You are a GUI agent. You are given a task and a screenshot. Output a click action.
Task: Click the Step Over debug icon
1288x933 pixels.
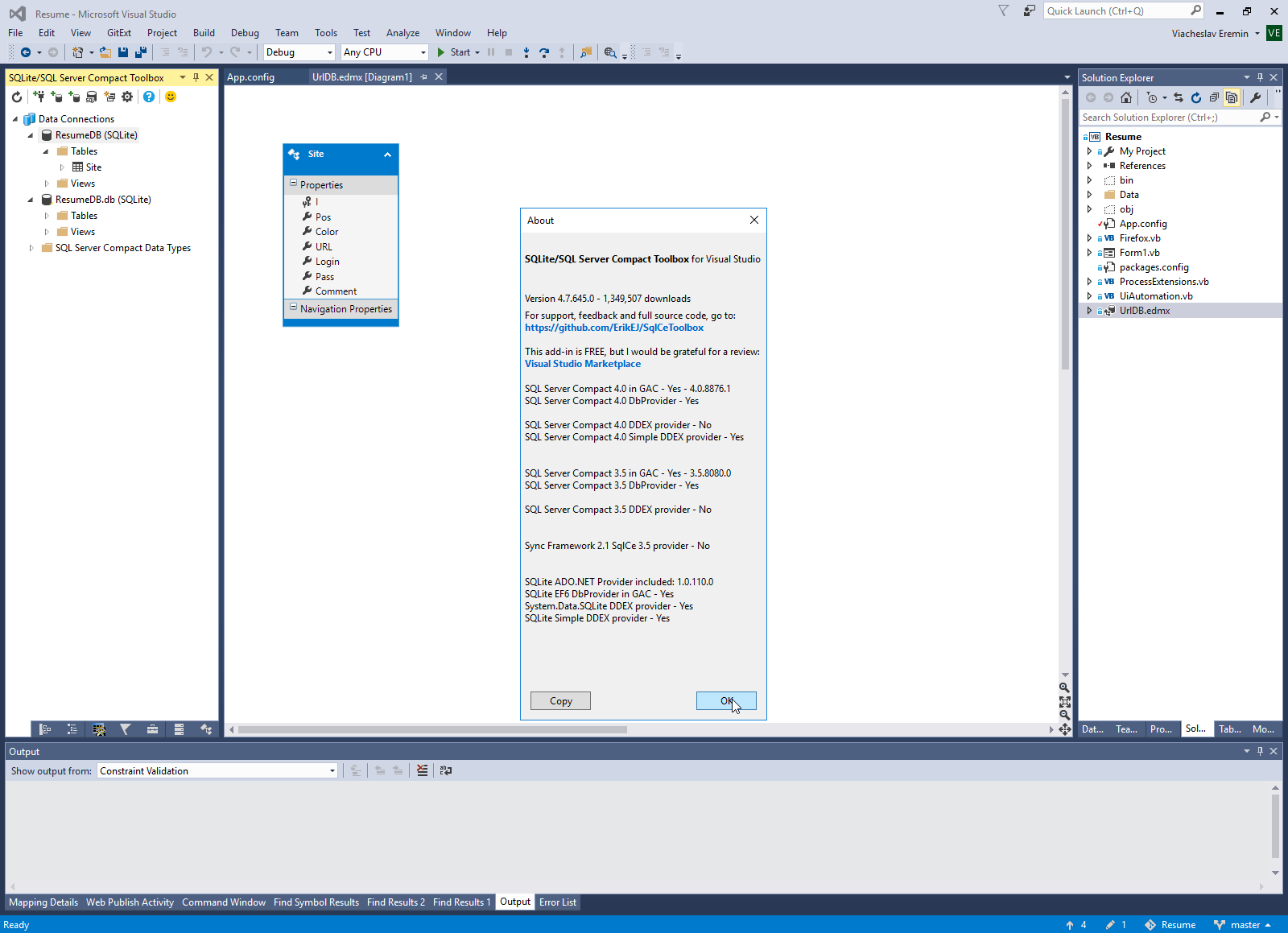point(544,52)
